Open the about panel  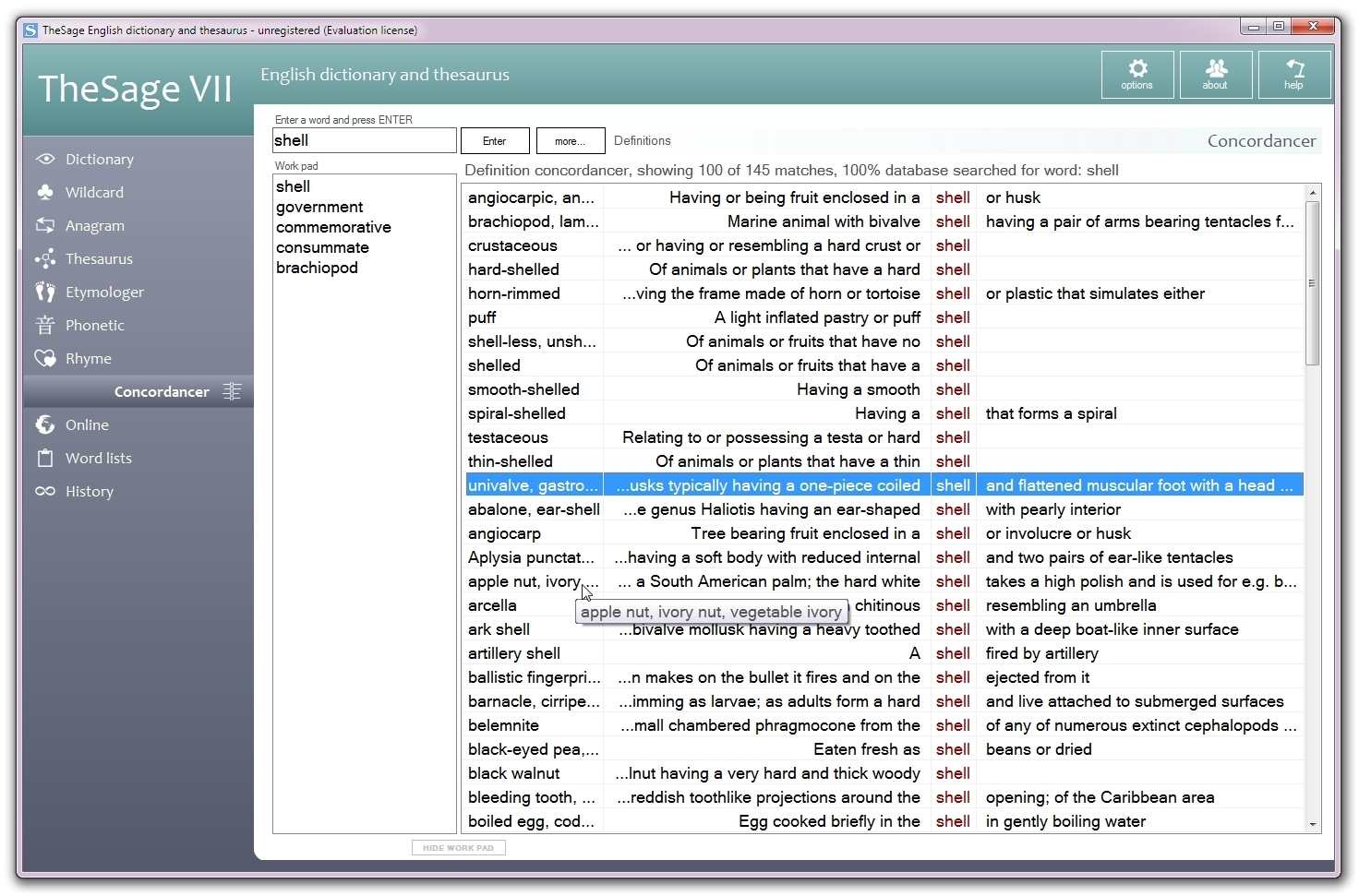[x=1215, y=74]
